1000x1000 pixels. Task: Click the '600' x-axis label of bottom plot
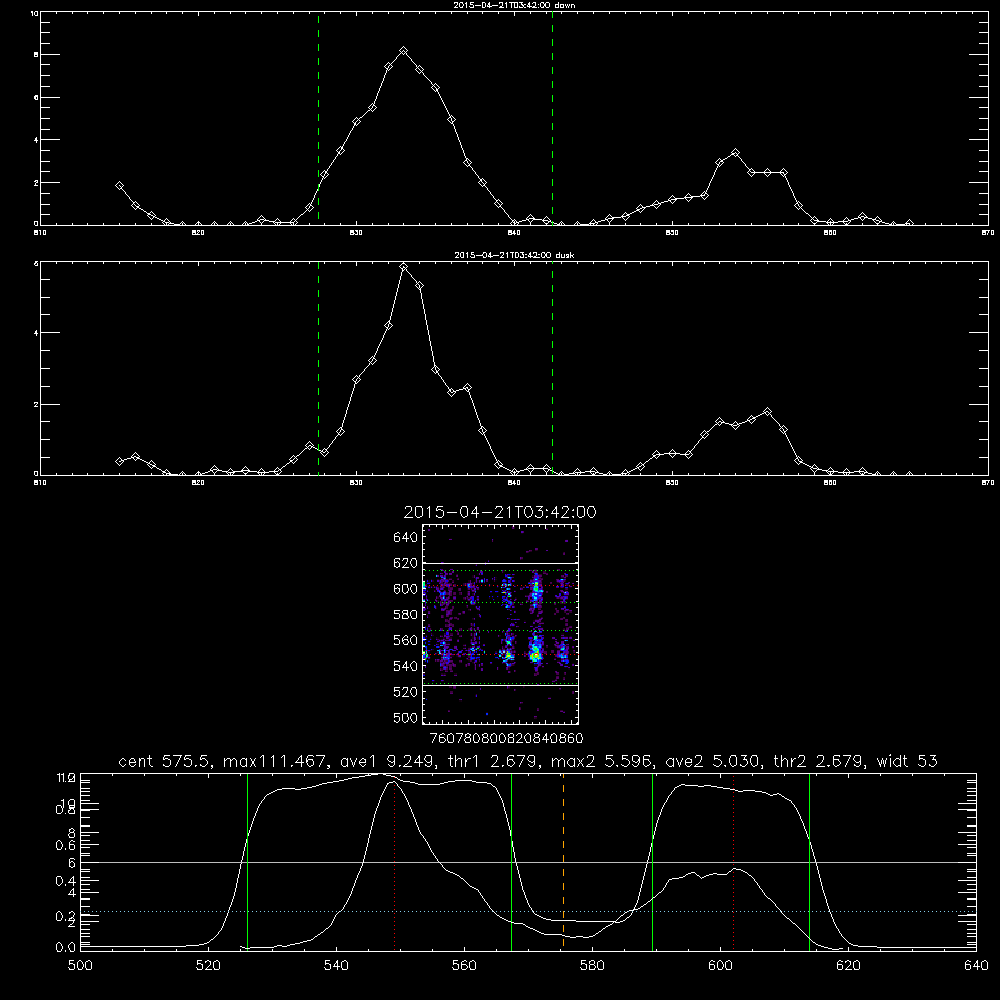pyautogui.click(x=720, y=965)
